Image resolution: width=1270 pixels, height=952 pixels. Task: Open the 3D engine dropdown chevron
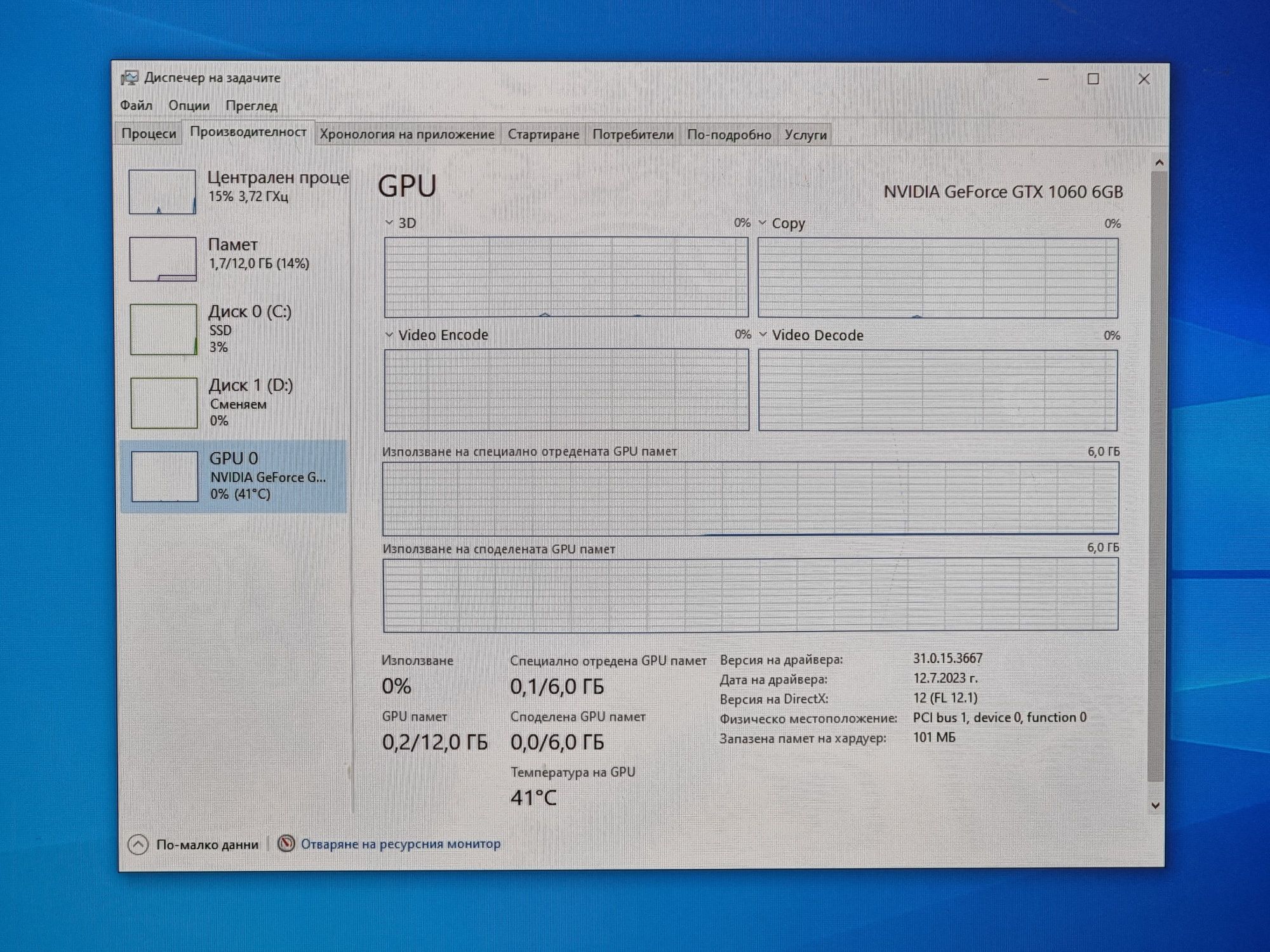pos(389,223)
